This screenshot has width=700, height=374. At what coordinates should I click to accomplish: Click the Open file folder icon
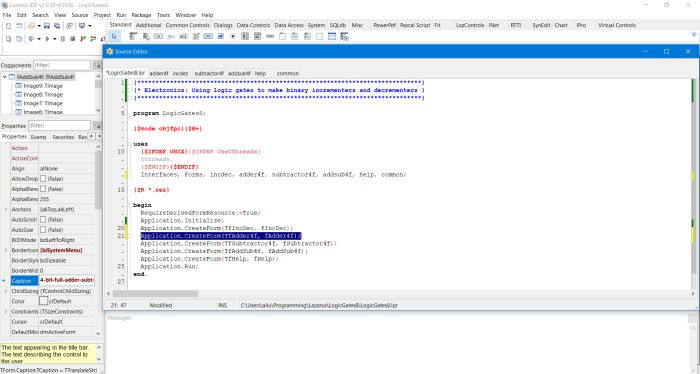click(x=31, y=26)
